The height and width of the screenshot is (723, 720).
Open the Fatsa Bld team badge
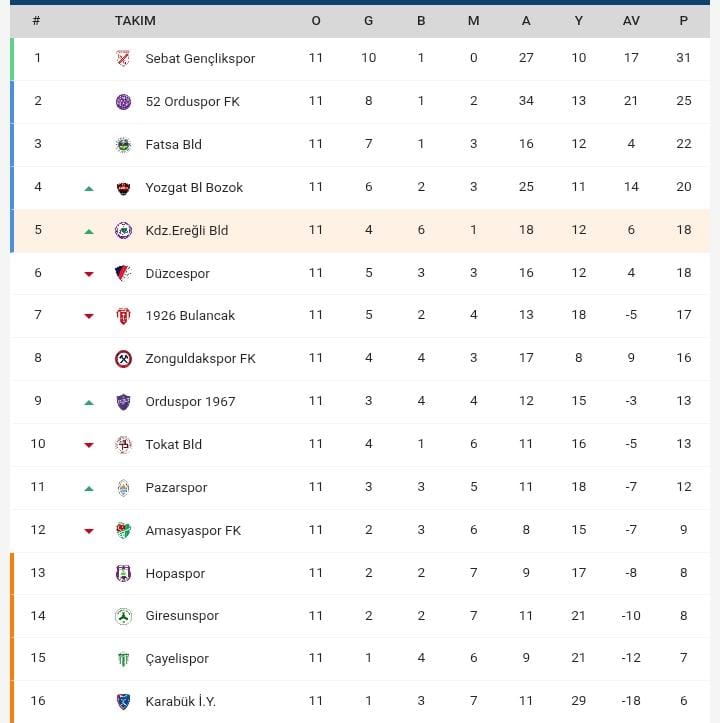point(123,144)
